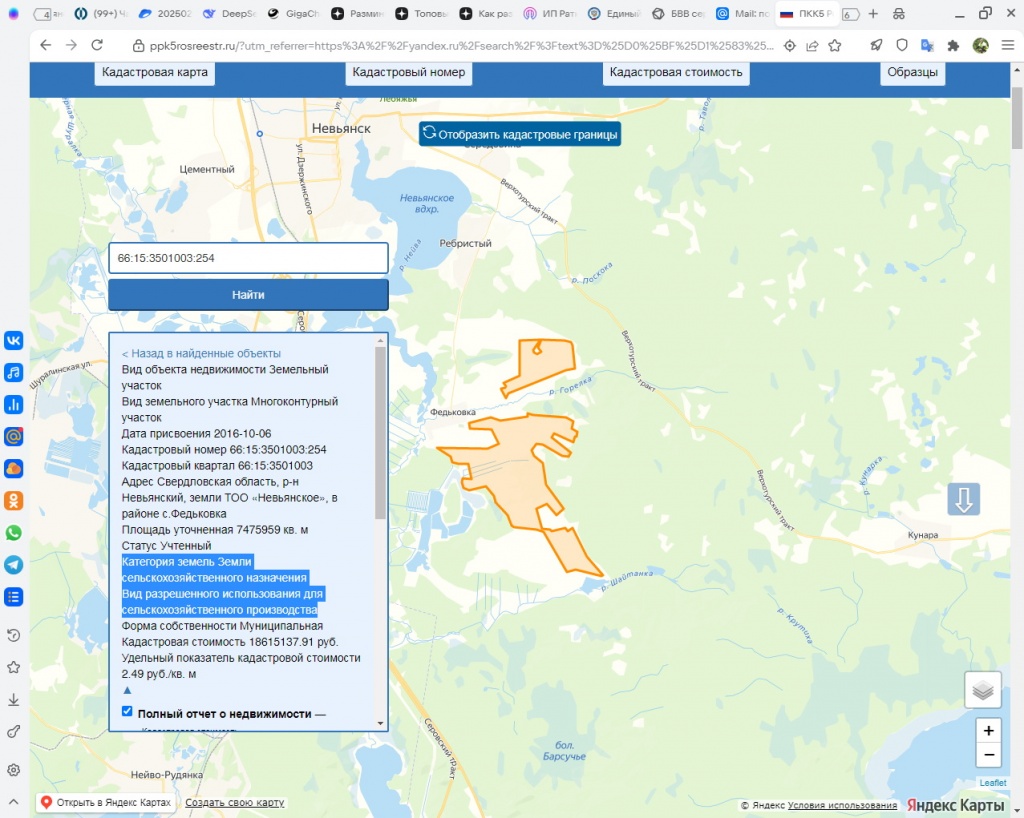
Task: Click the cadastral number search field
Action: tap(248, 258)
